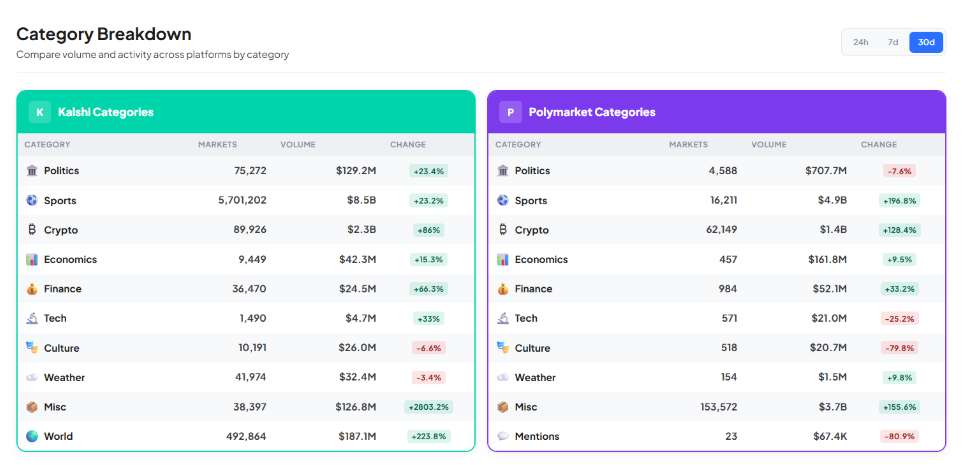
Task: Click the Kalshi Tech microscope icon
Action: click(x=32, y=318)
